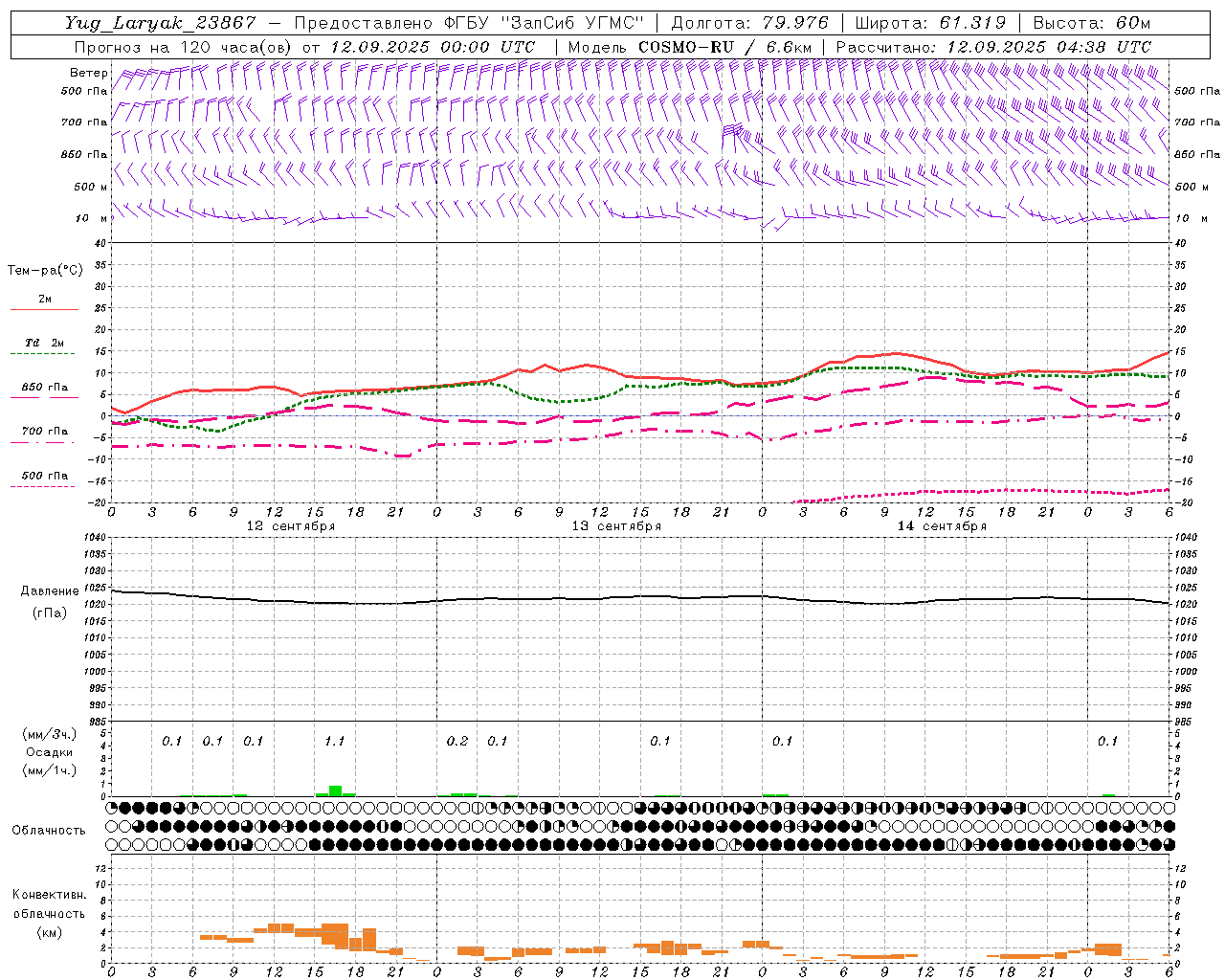The height and width of the screenshot is (980, 1225).
Task: Click the 0.2 precipitation value
Action: point(457,742)
